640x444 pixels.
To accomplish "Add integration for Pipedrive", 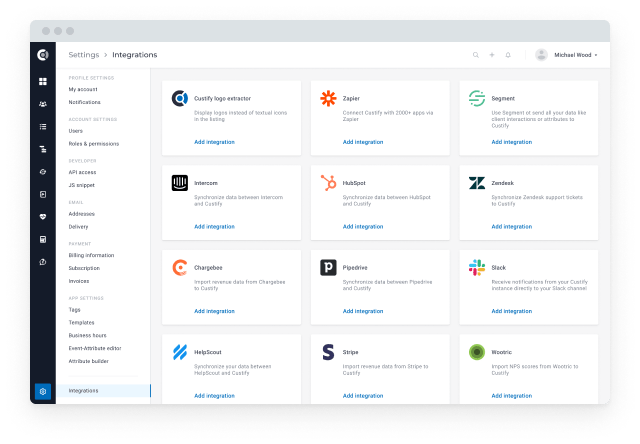I will point(363,311).
